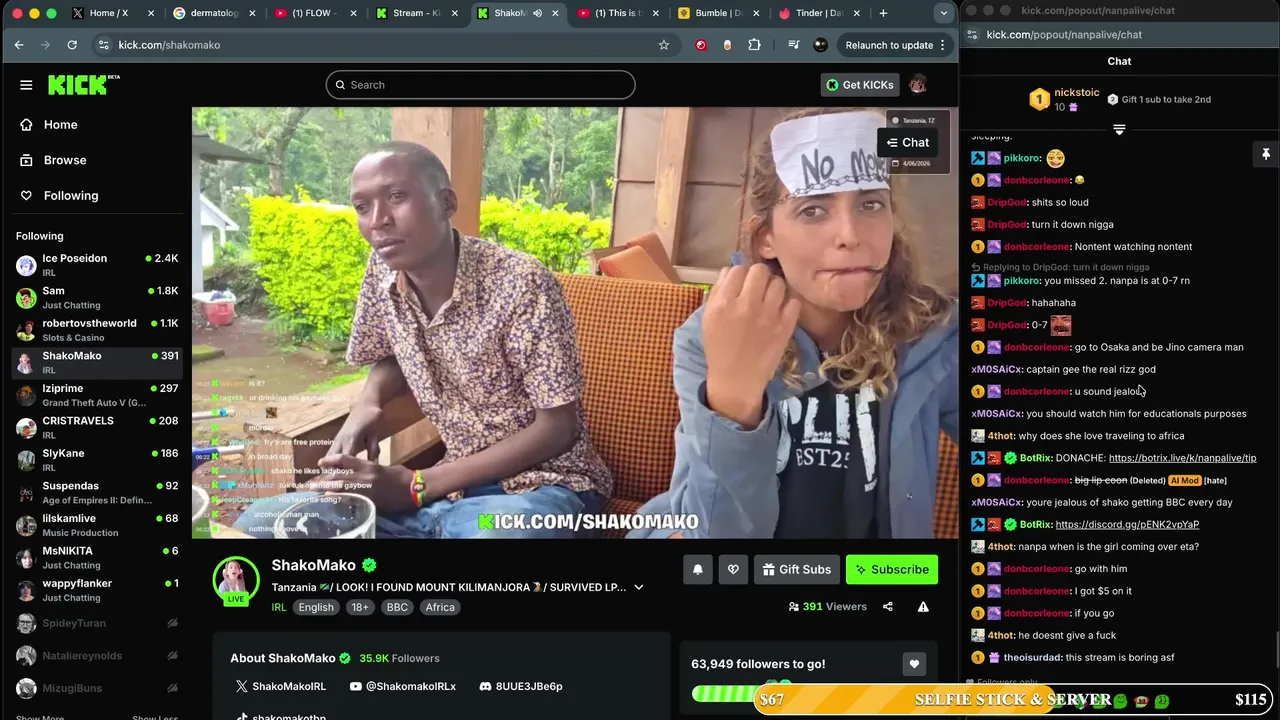This screenshot has height=720, width=1280.
Task: Select the 18+ tag
Action: pos(360,607)
